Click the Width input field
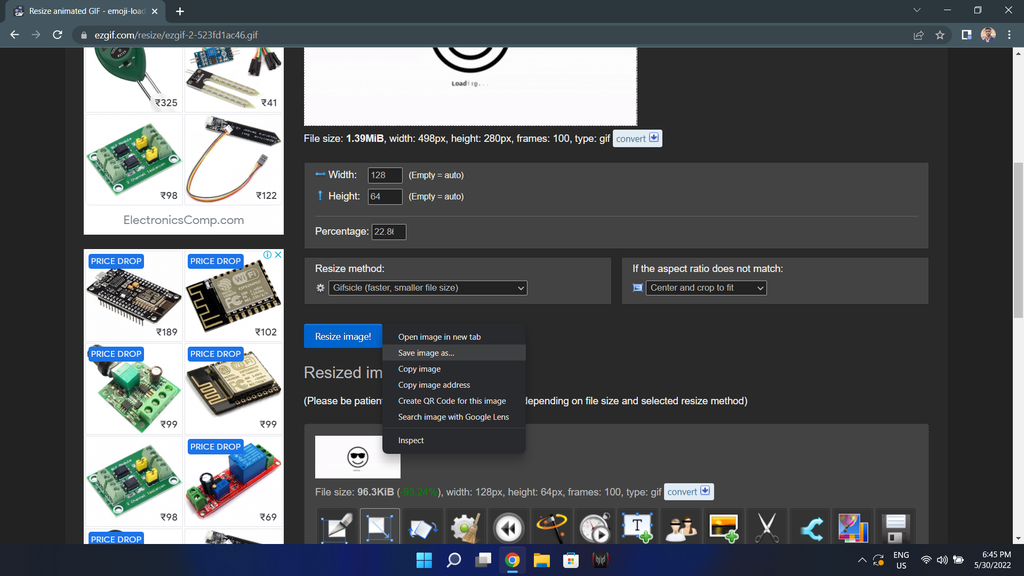Image resolution: width=1024 pixels, height=576 pixels. pyautogui.click(x=385, y=175)
